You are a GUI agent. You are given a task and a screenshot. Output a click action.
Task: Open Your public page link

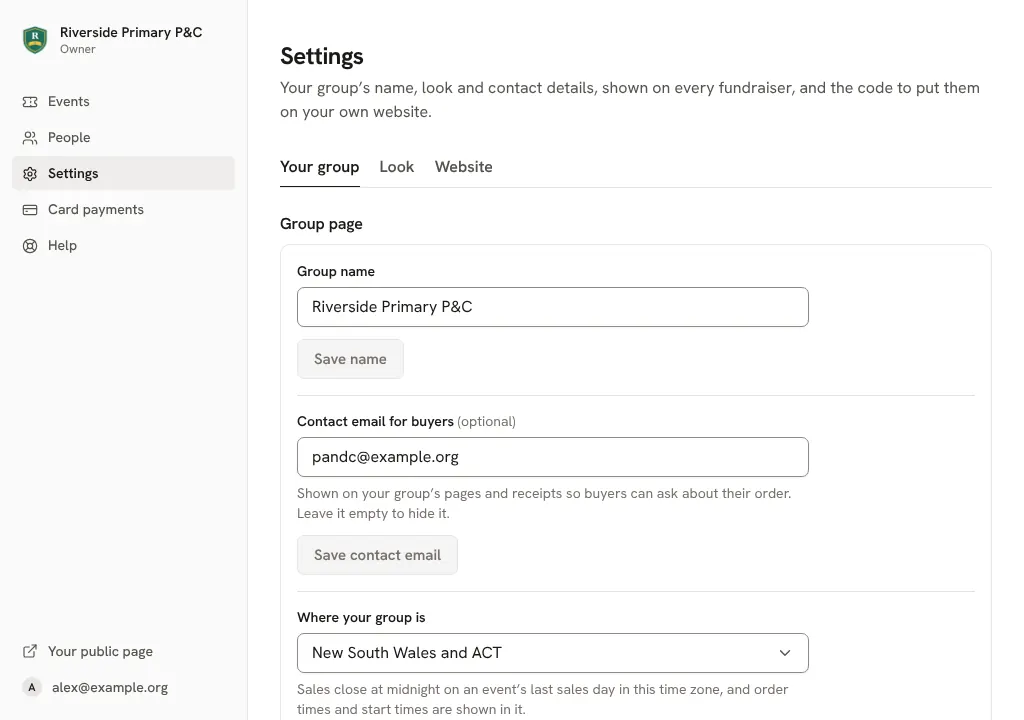tap(123, 651)
